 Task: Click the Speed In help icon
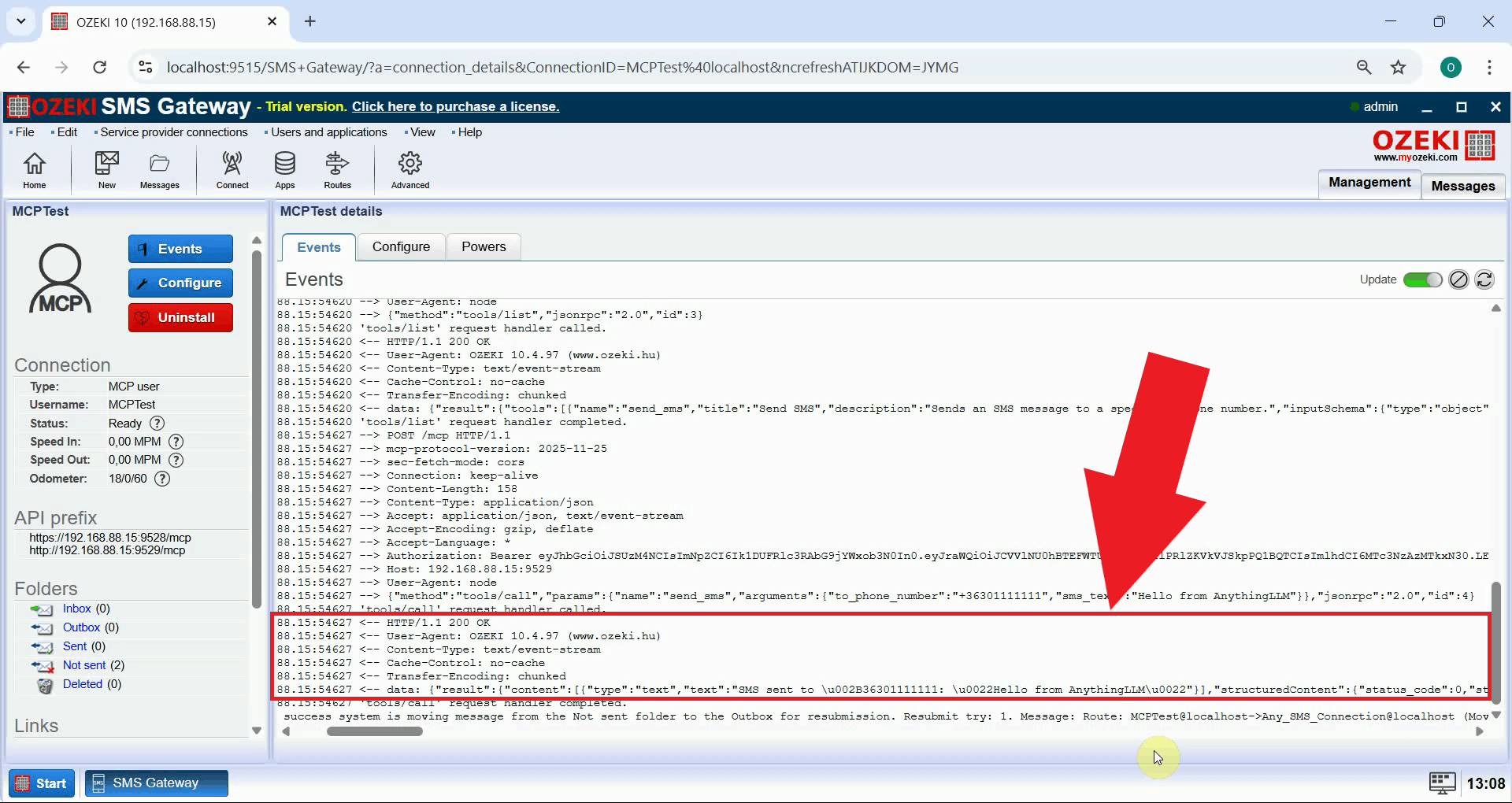(x=176, y=442)
